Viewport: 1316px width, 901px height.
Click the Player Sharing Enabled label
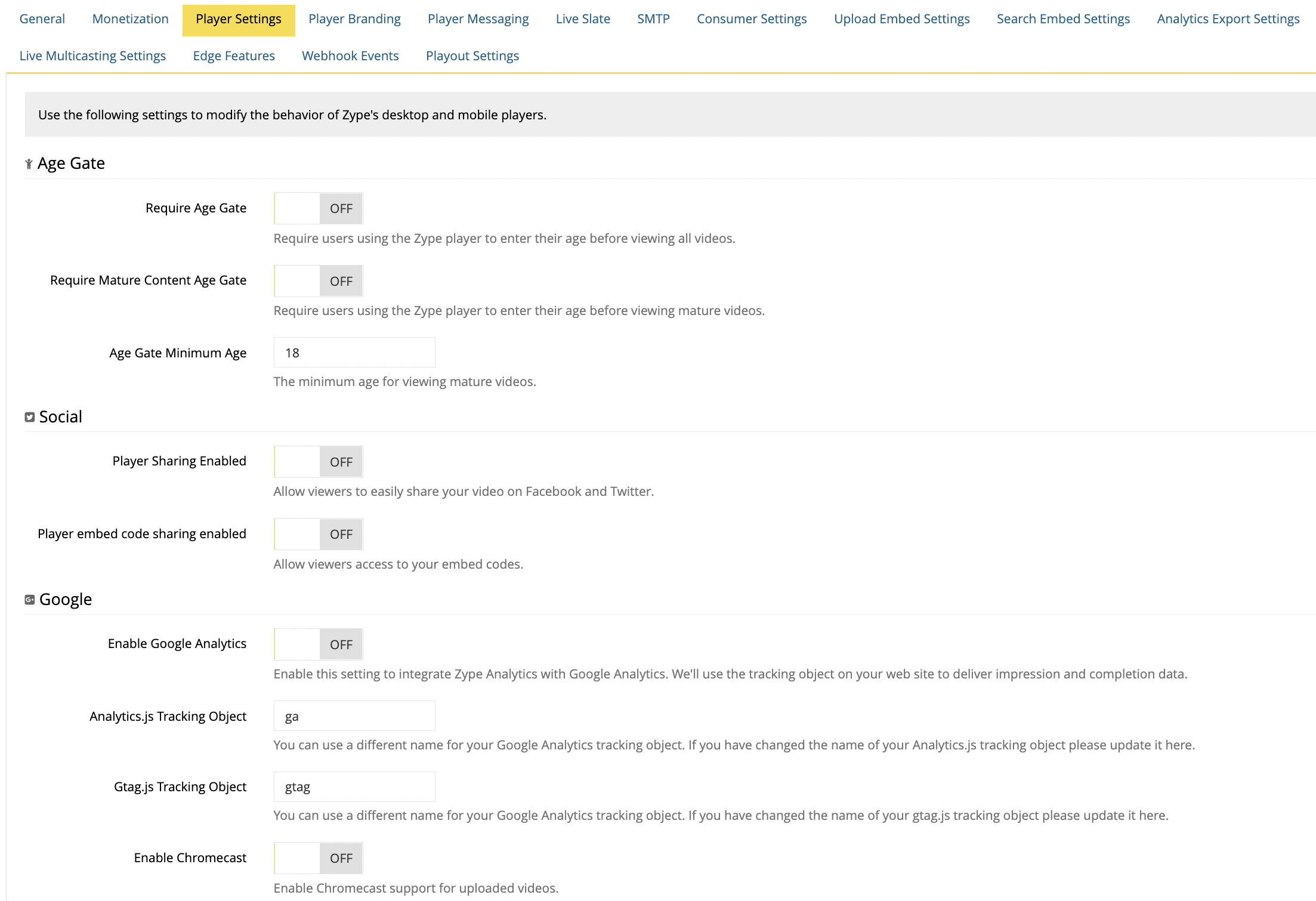pos(180,461)
